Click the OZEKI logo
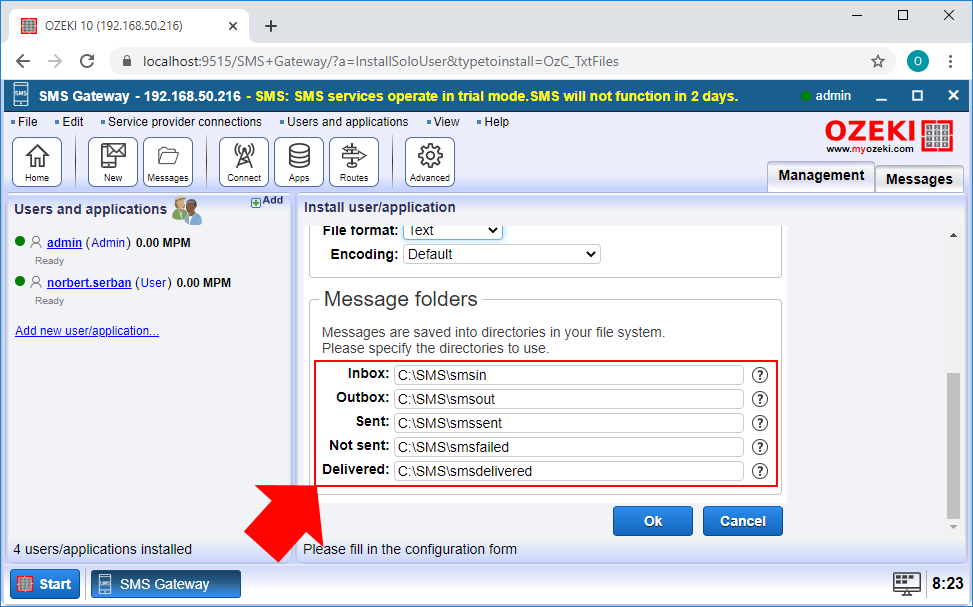Screen dimensions: 973x607 (889, 135)
